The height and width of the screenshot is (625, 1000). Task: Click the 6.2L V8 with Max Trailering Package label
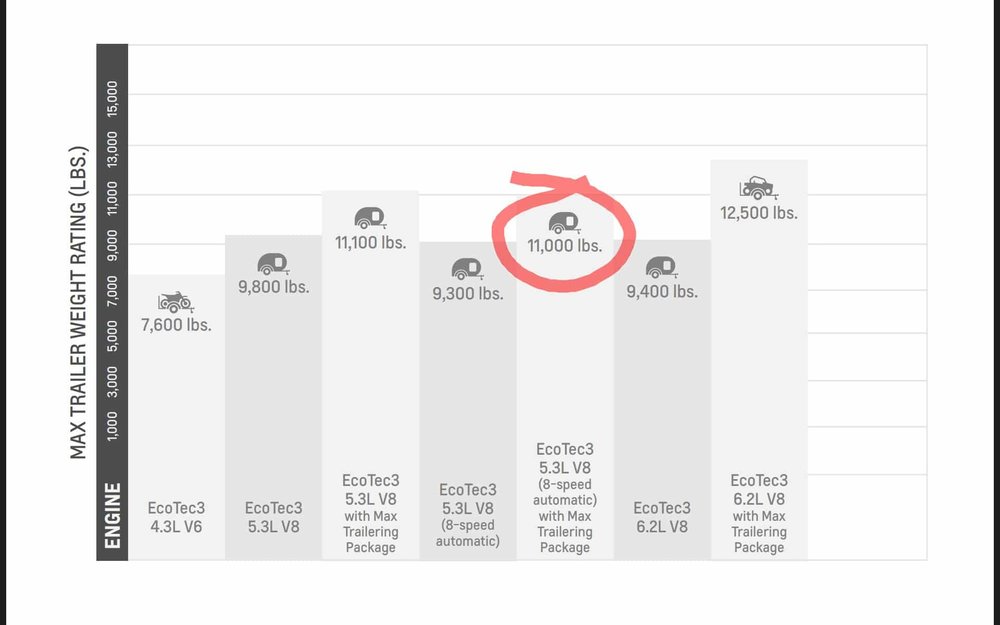tap(759, 513)
